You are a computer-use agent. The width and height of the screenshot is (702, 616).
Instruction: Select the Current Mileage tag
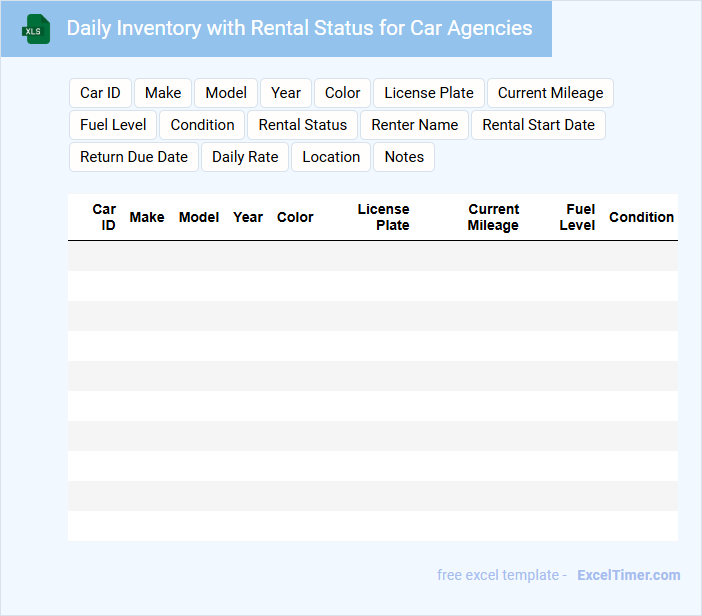coord(550,93)
